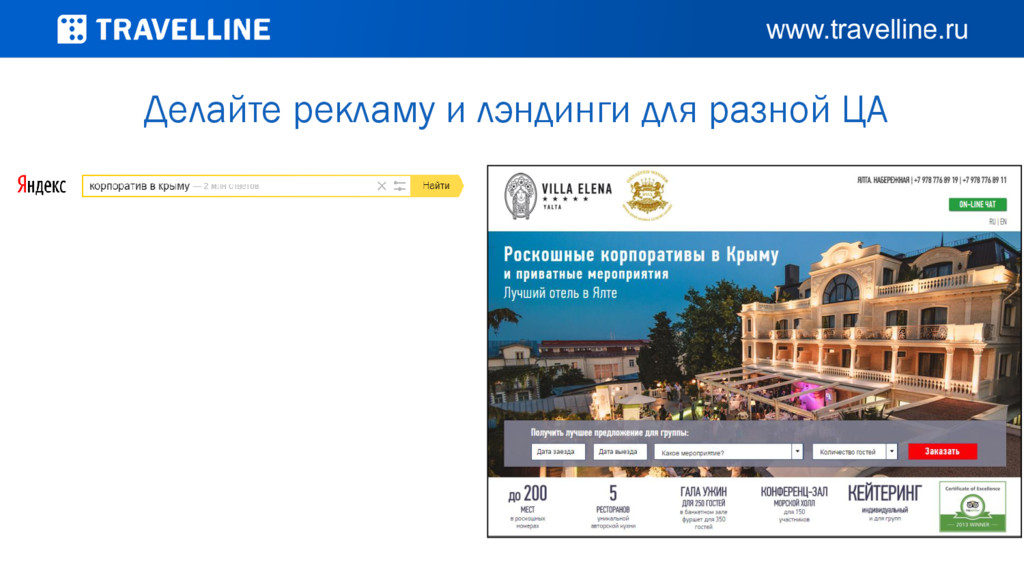Click the КЕЙТЕРИНГ feature

point(884,502)
